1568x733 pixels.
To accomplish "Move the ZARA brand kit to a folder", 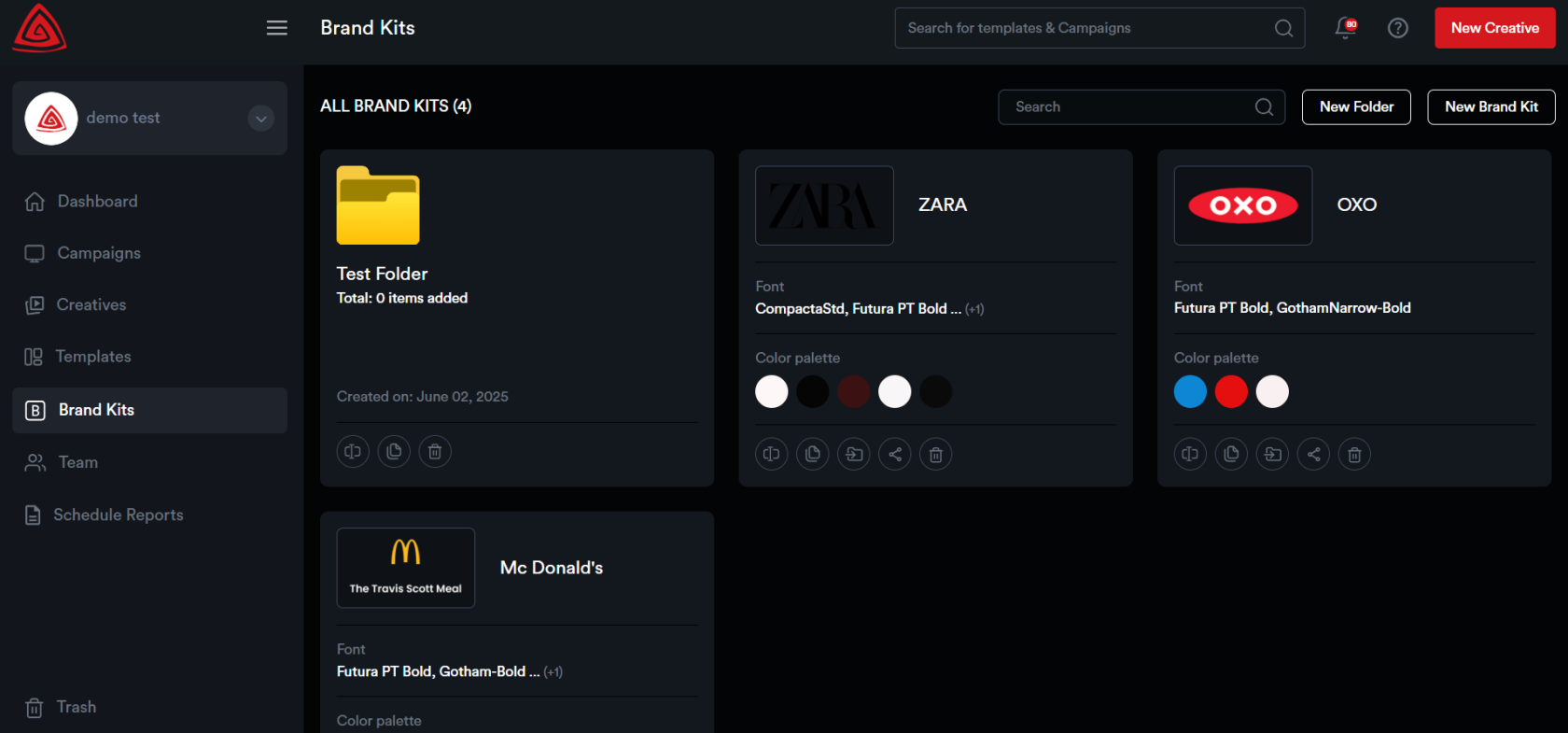I will click(x=854, y=455).
